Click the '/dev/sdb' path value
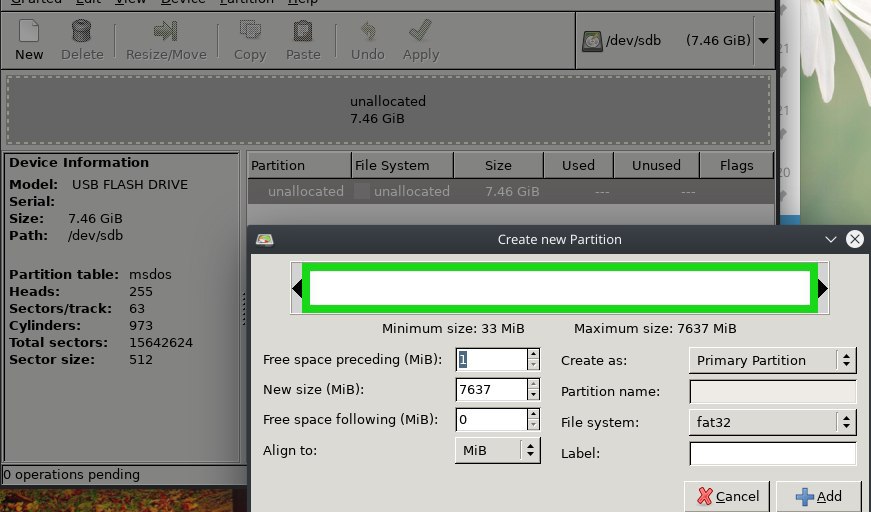 pyautogui.click(x=95, y=235)
